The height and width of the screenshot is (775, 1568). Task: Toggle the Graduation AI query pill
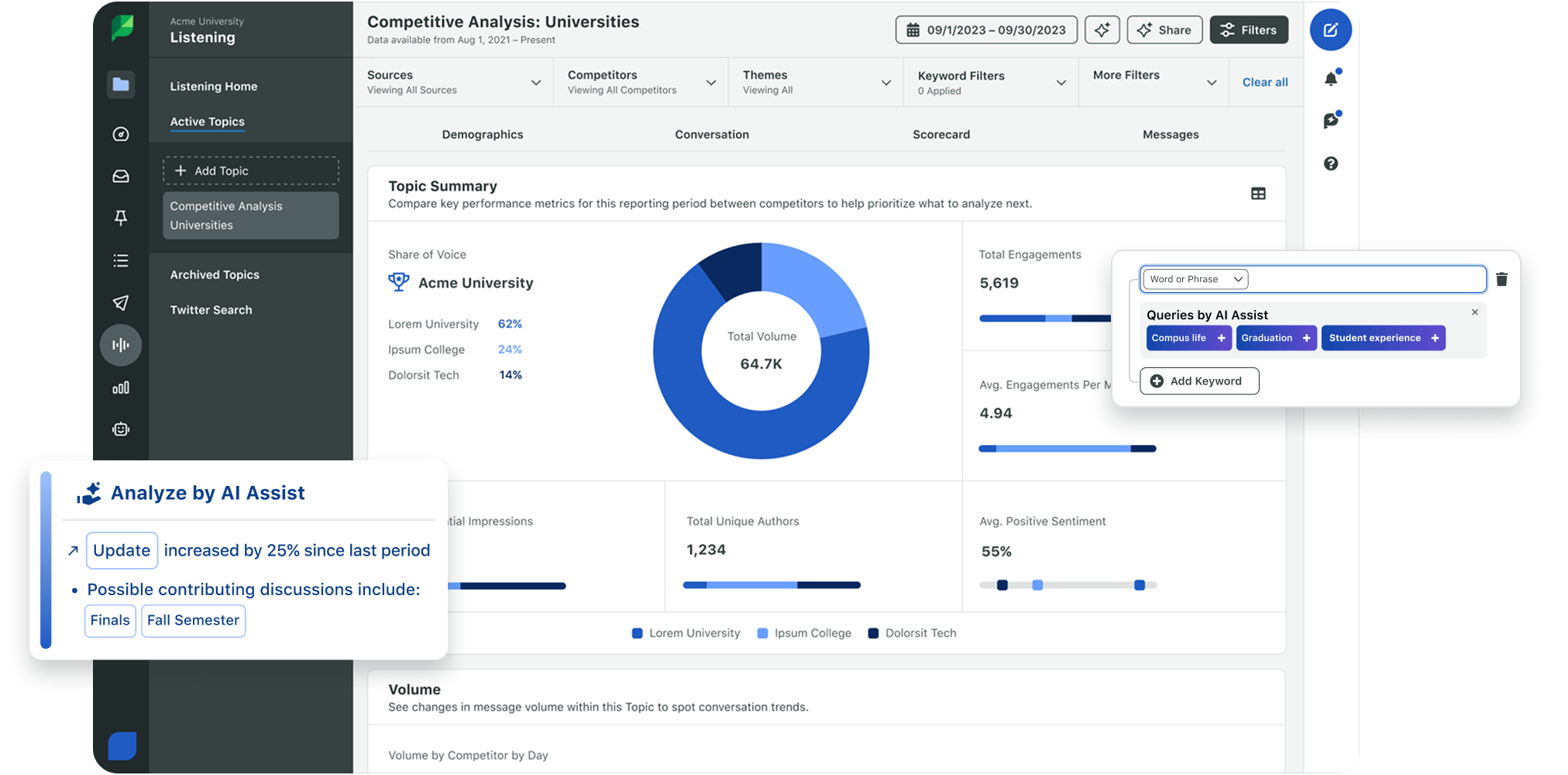[1276, 338]
